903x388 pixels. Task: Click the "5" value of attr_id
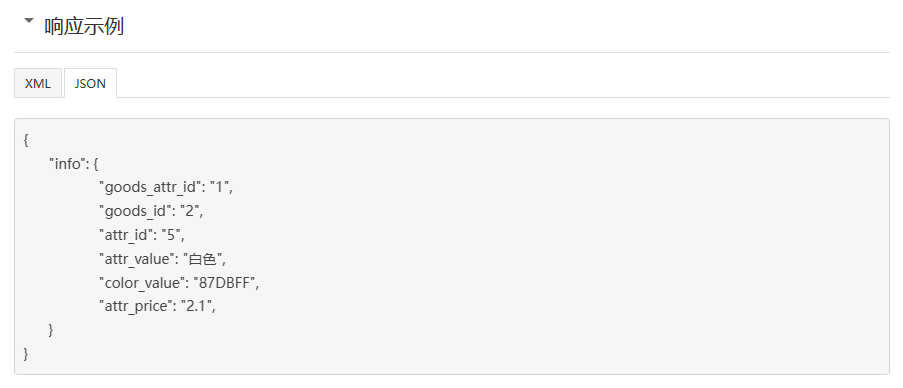170,235
